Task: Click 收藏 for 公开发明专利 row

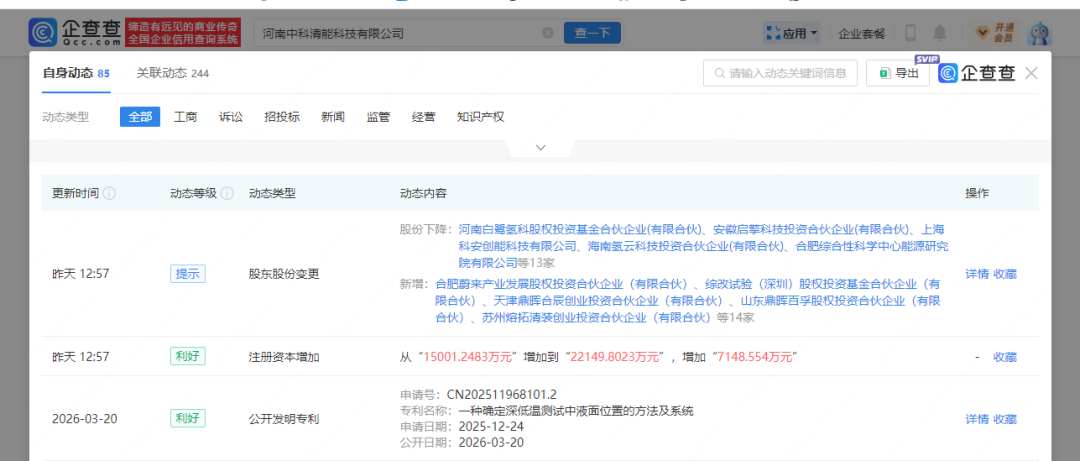Action: (x=1005, y=419)
